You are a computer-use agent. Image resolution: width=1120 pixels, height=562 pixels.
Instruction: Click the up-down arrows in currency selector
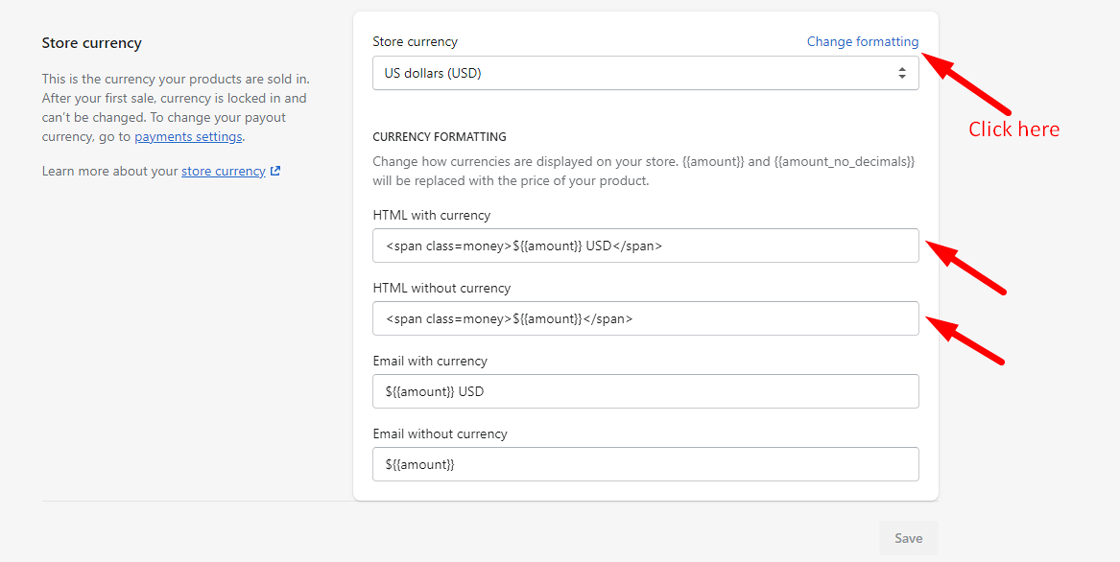point(902,73)
